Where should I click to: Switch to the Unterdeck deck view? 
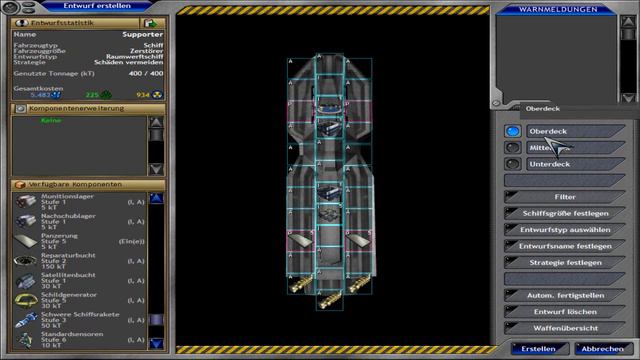tap(576, 164)
